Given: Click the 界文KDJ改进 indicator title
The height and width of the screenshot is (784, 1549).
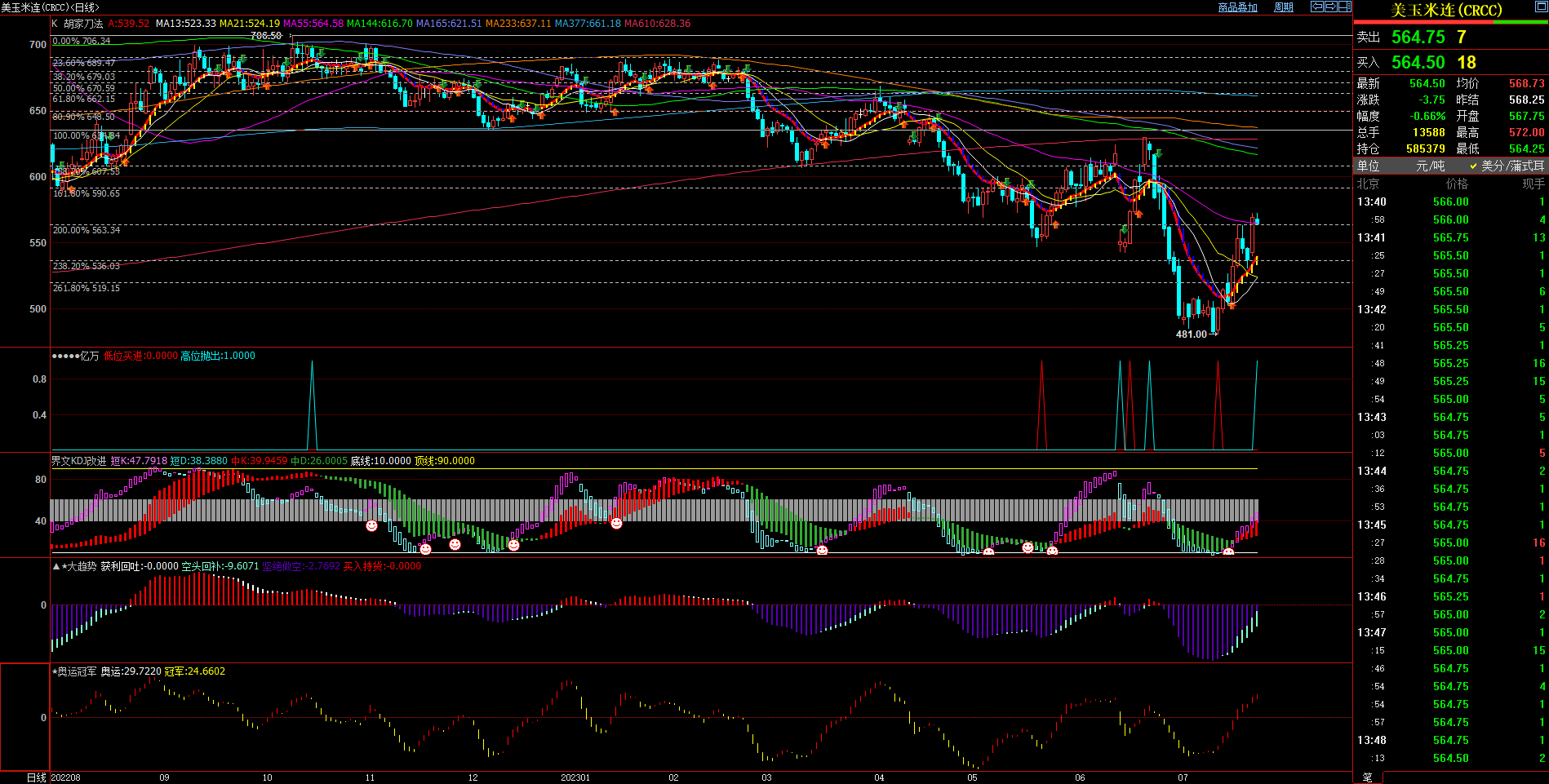Looking at the screenshot, I should [79, 461].
